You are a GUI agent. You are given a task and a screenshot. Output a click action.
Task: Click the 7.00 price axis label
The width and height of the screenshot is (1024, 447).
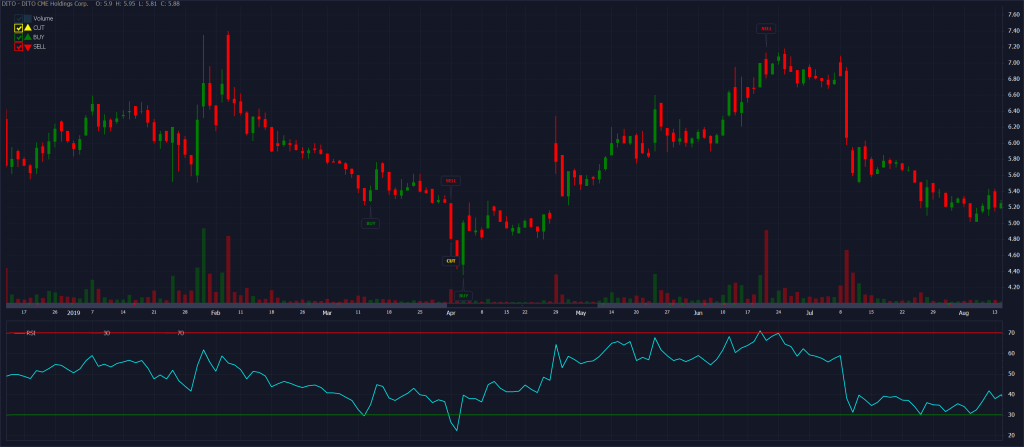click(1013, 63)
